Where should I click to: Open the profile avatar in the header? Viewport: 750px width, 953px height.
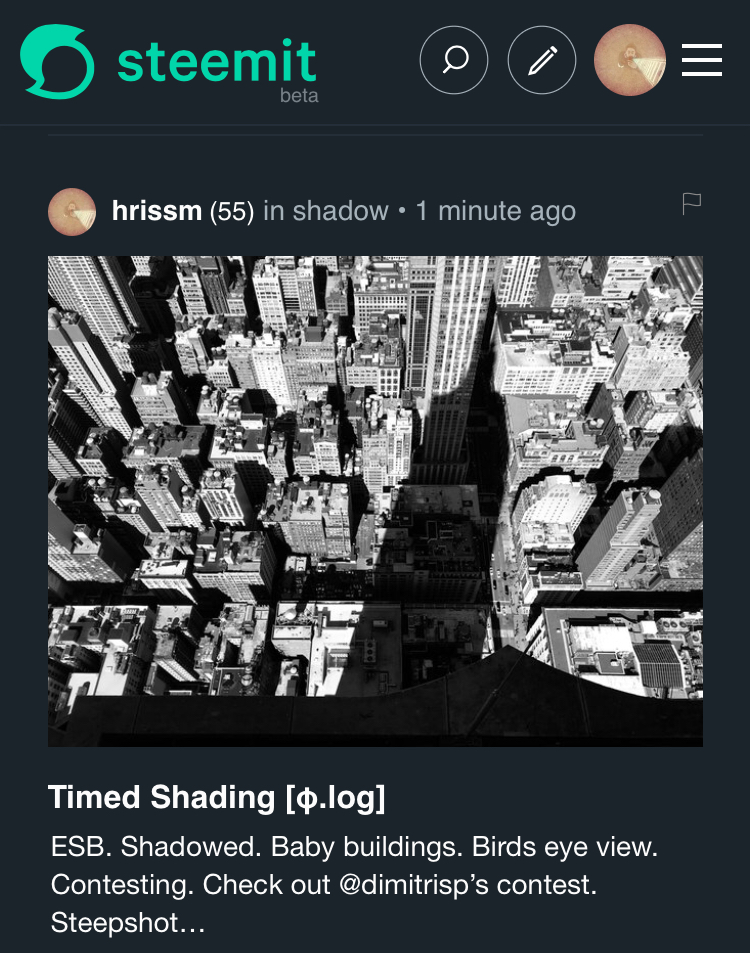[630, 61]
